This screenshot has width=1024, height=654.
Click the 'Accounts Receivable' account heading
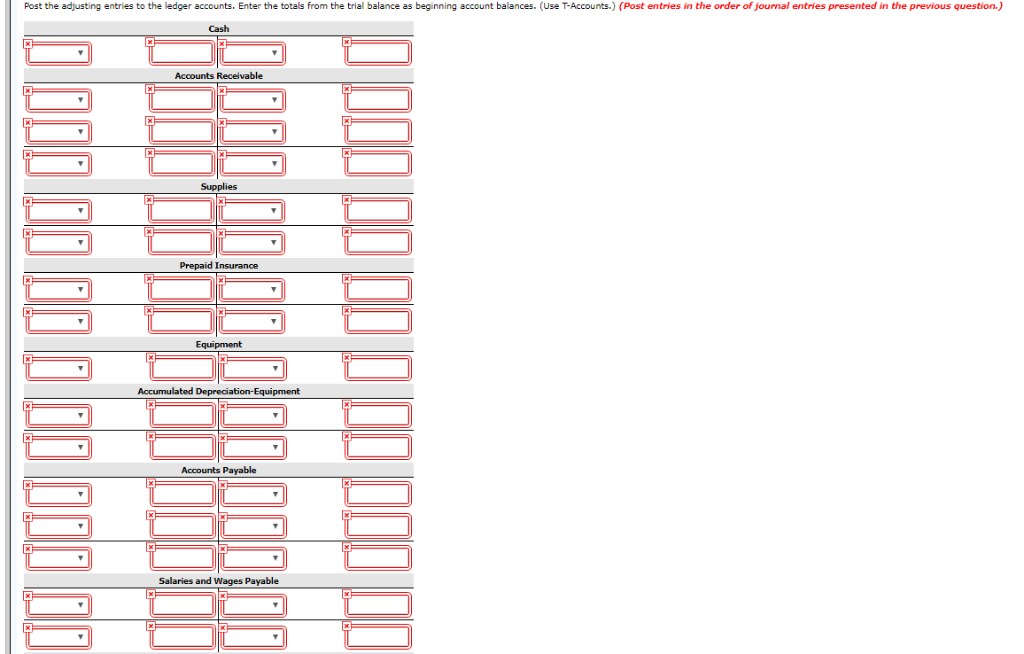click(219, 76)
